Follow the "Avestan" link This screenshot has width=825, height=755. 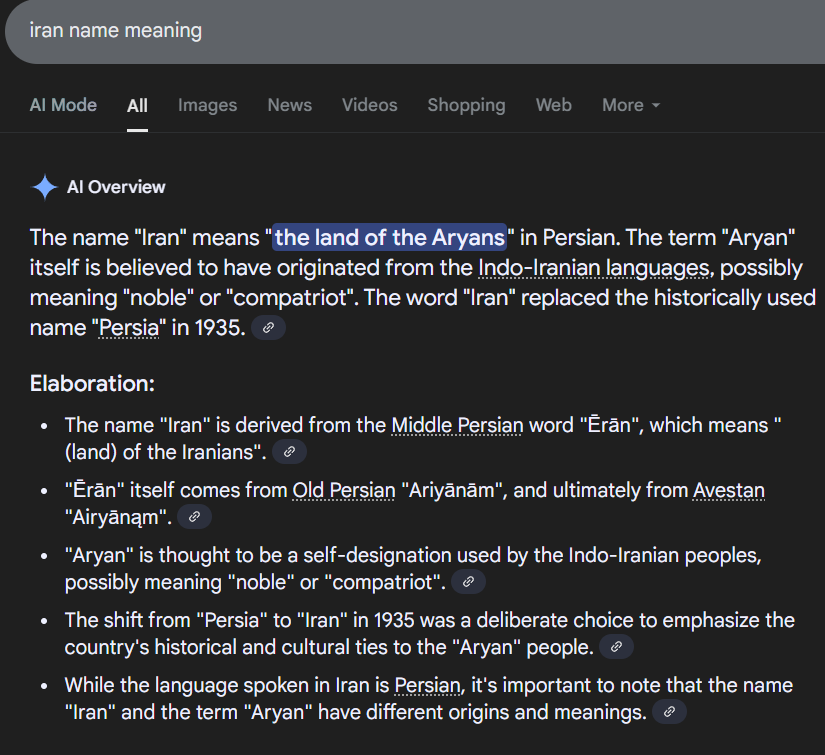pyautogui.click(x=729, y=490)
